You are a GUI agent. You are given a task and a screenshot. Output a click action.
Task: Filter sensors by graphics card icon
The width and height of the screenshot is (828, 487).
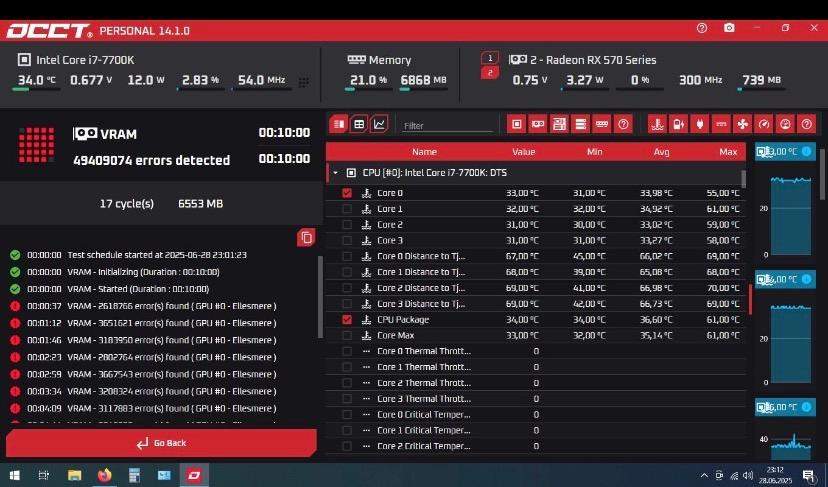(x=538, y=124)
